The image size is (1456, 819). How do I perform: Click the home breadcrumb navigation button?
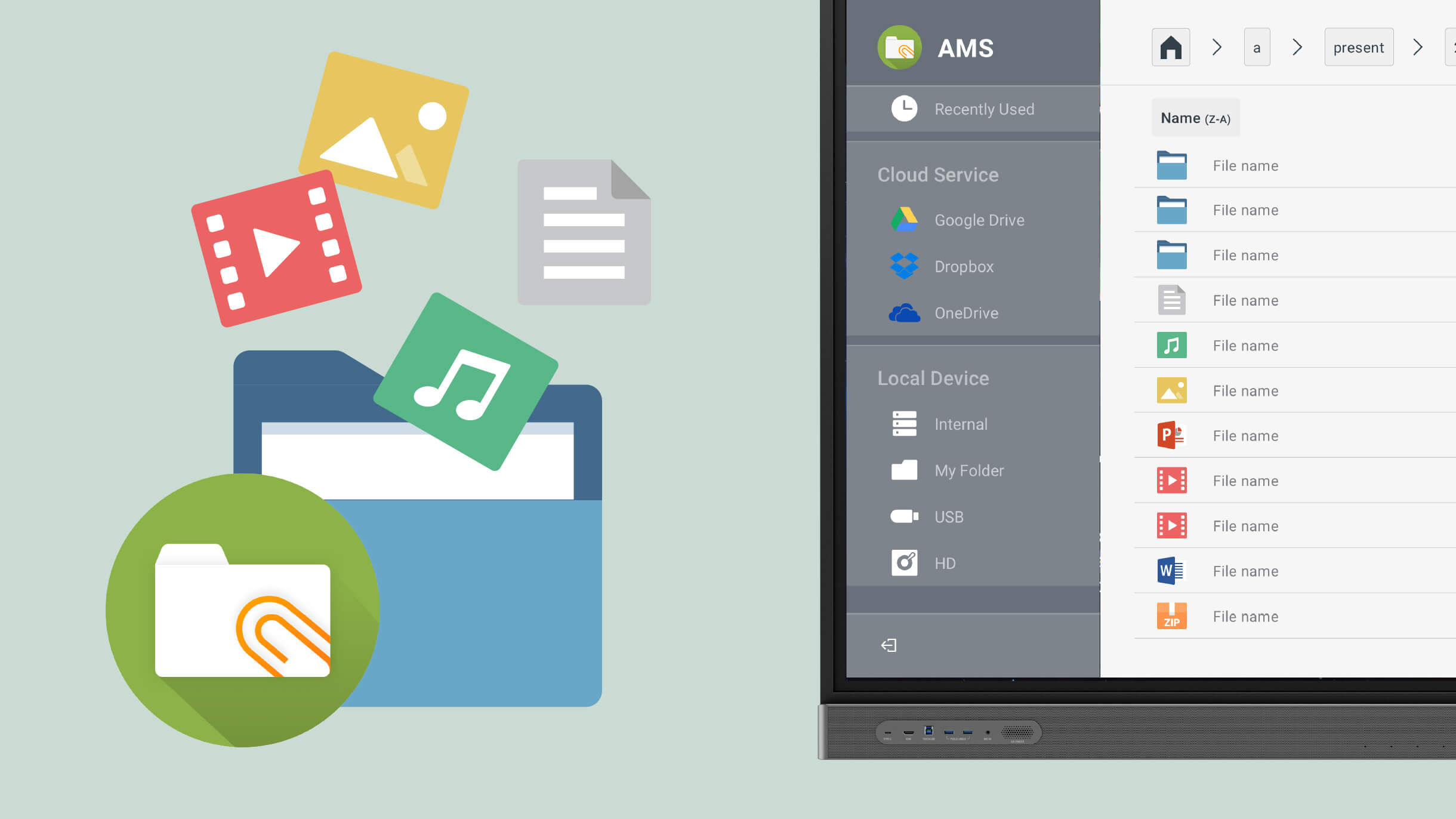tap(1170, 47)
